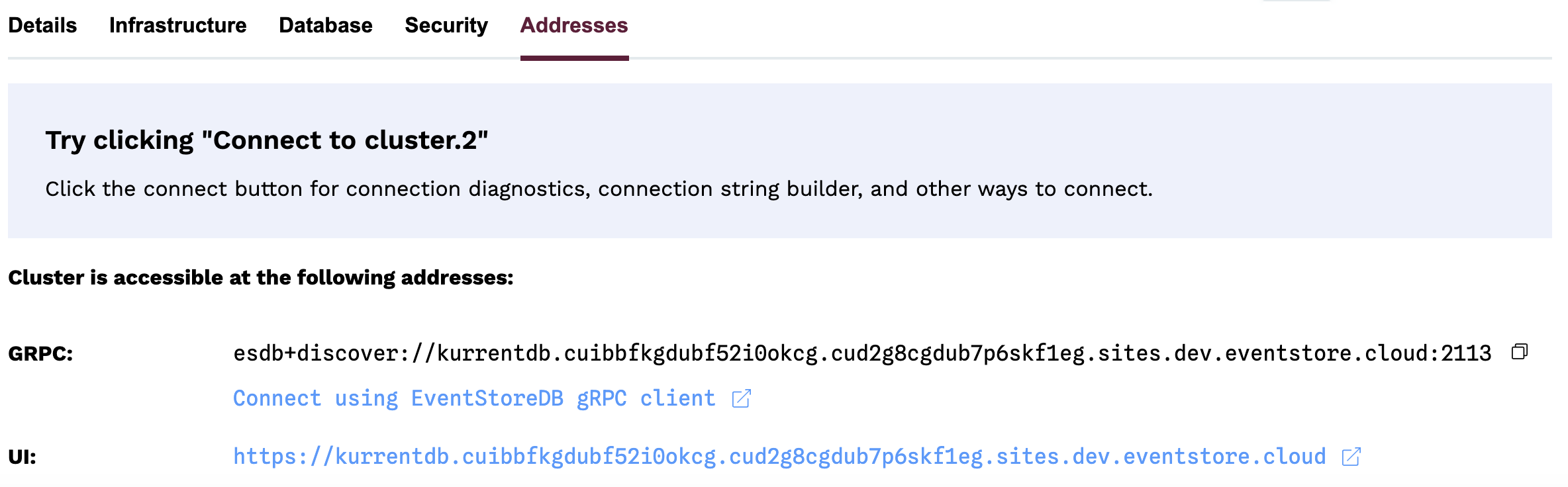Click the Cluster is accessible heading
1568x487 pixels.
(x=260, y=277)
